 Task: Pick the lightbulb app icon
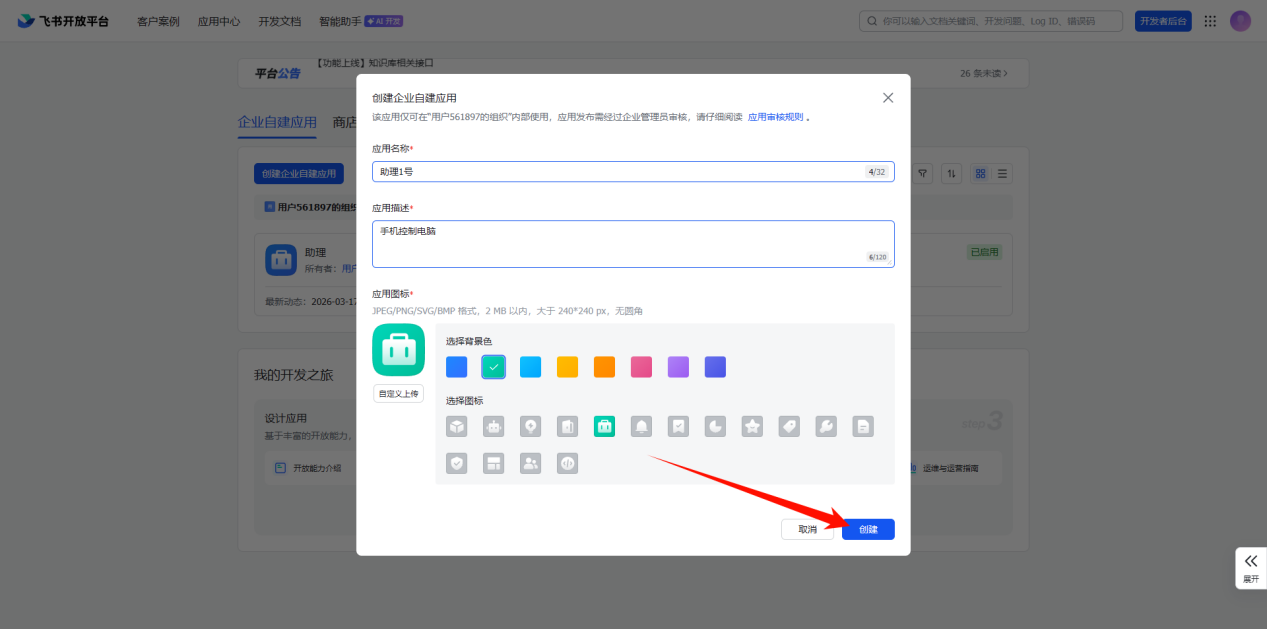530,427
